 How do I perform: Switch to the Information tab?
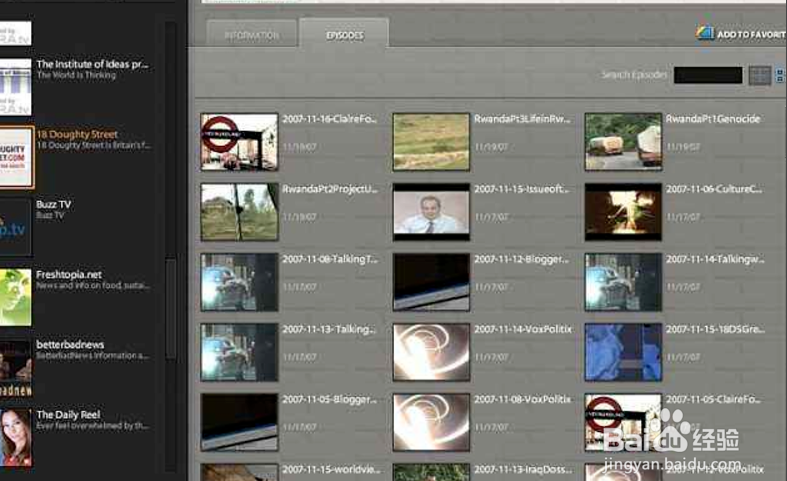(251, 35)
